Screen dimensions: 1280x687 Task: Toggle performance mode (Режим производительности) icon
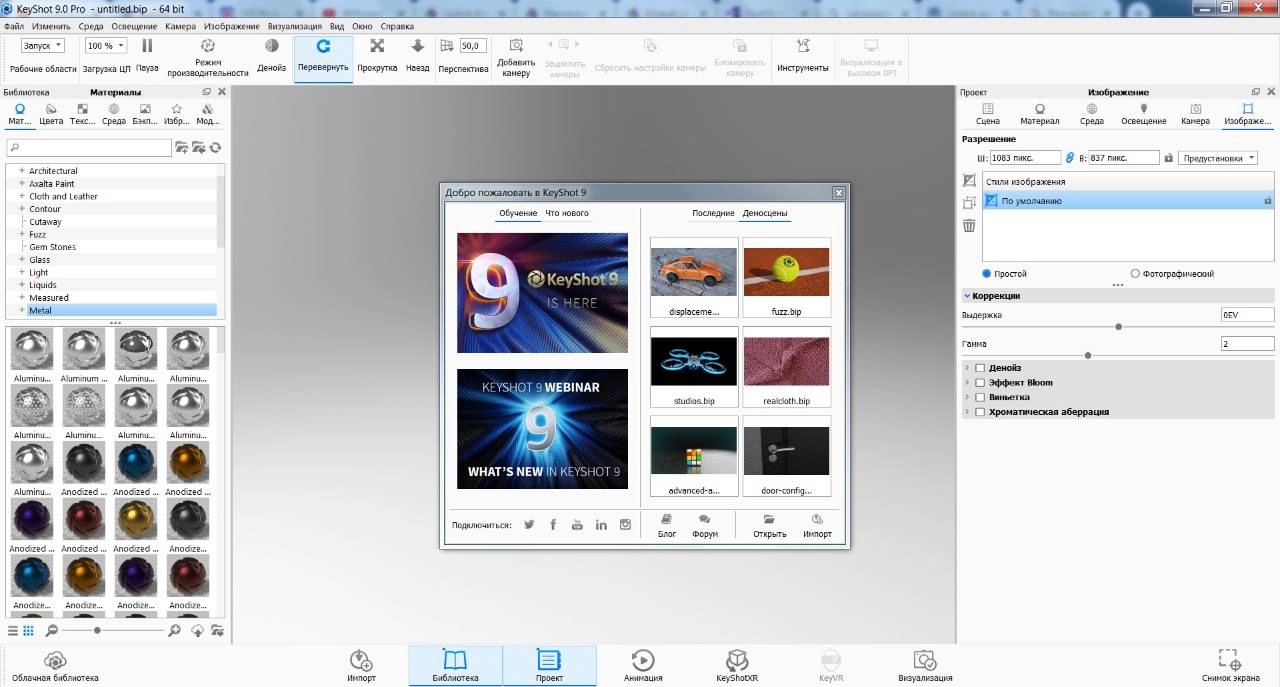[208, 46]
